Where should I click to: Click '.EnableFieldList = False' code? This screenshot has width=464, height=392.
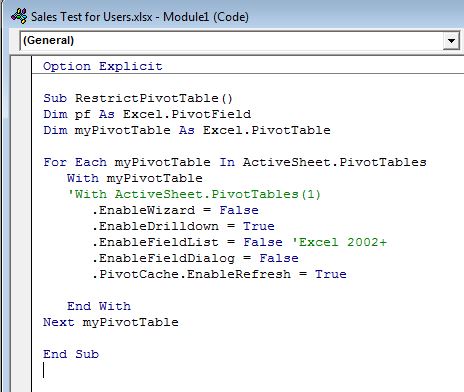187,242
